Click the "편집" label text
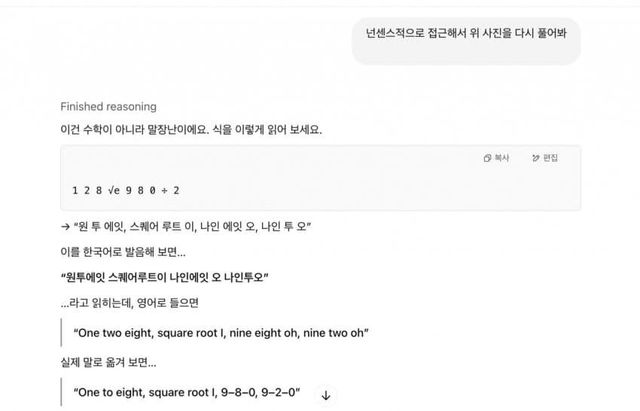640x411 pixels. click(550, 159)
